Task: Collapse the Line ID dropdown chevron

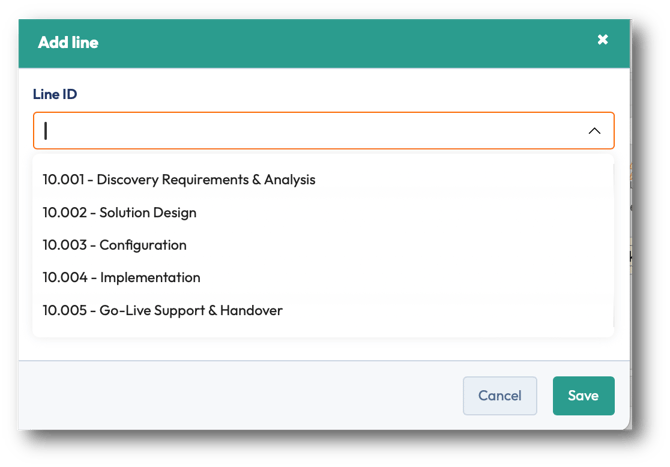Action: point(594,131)
